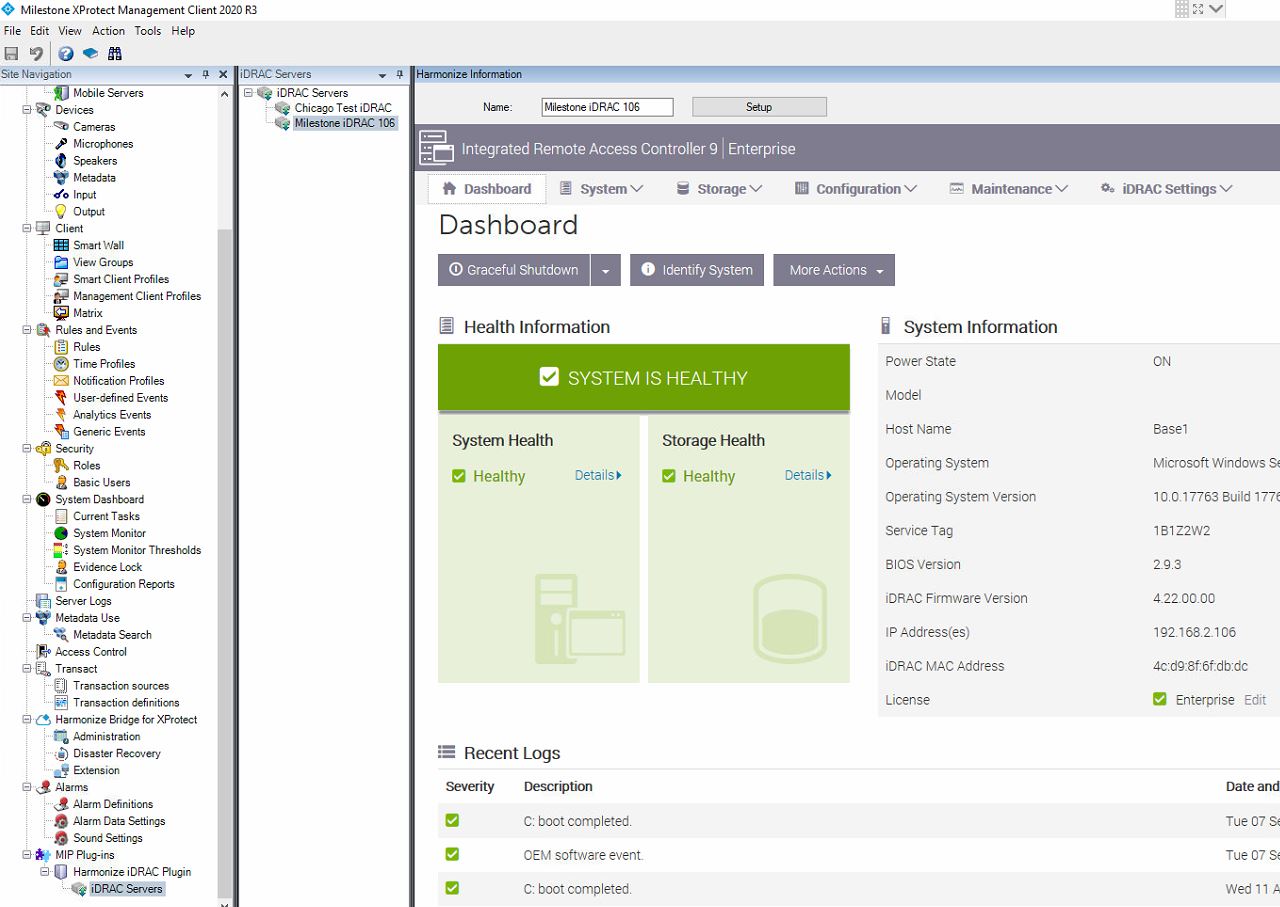
Task: Collapse the MIP Plug-ins node
Action: [x=27, y=856]
